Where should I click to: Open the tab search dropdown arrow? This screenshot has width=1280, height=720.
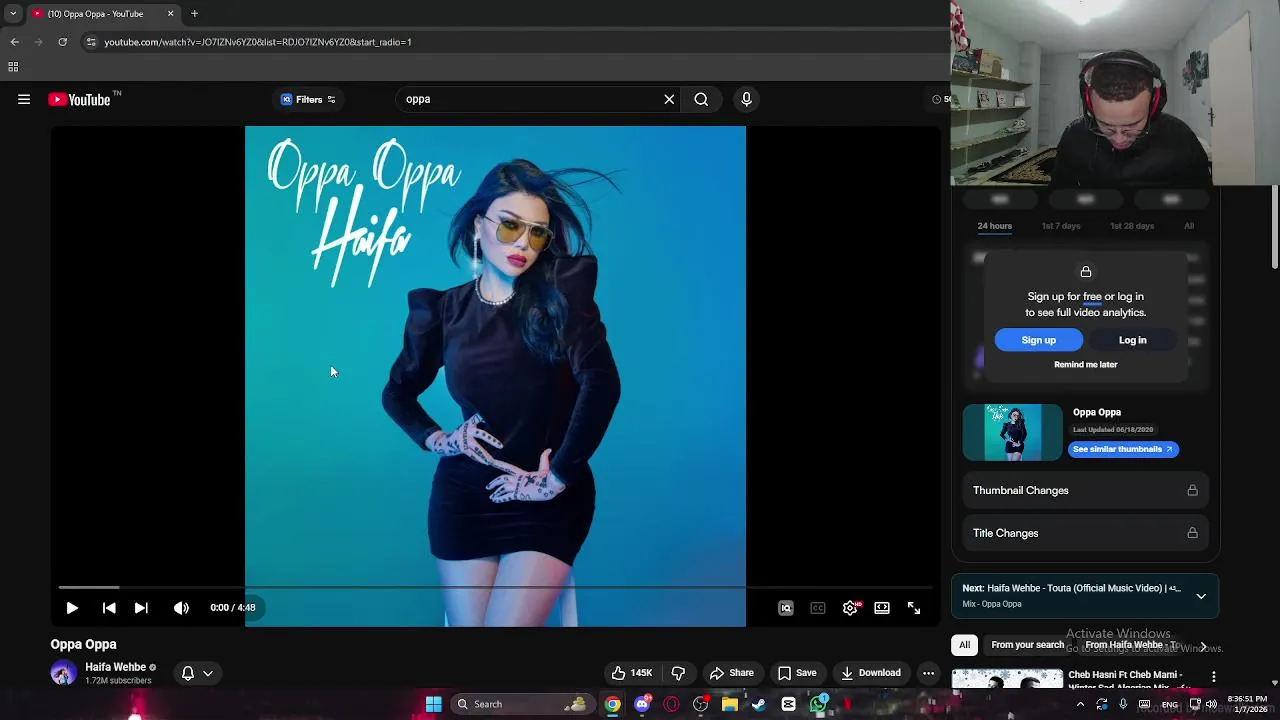coord(13,14)
